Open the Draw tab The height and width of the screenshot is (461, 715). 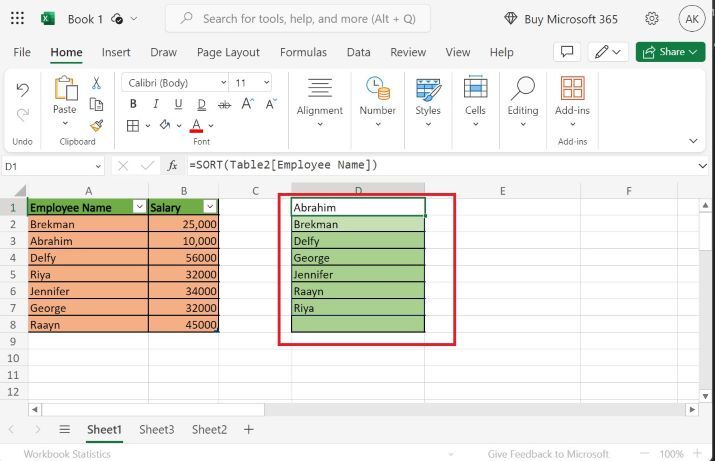[x=163, y=52]
